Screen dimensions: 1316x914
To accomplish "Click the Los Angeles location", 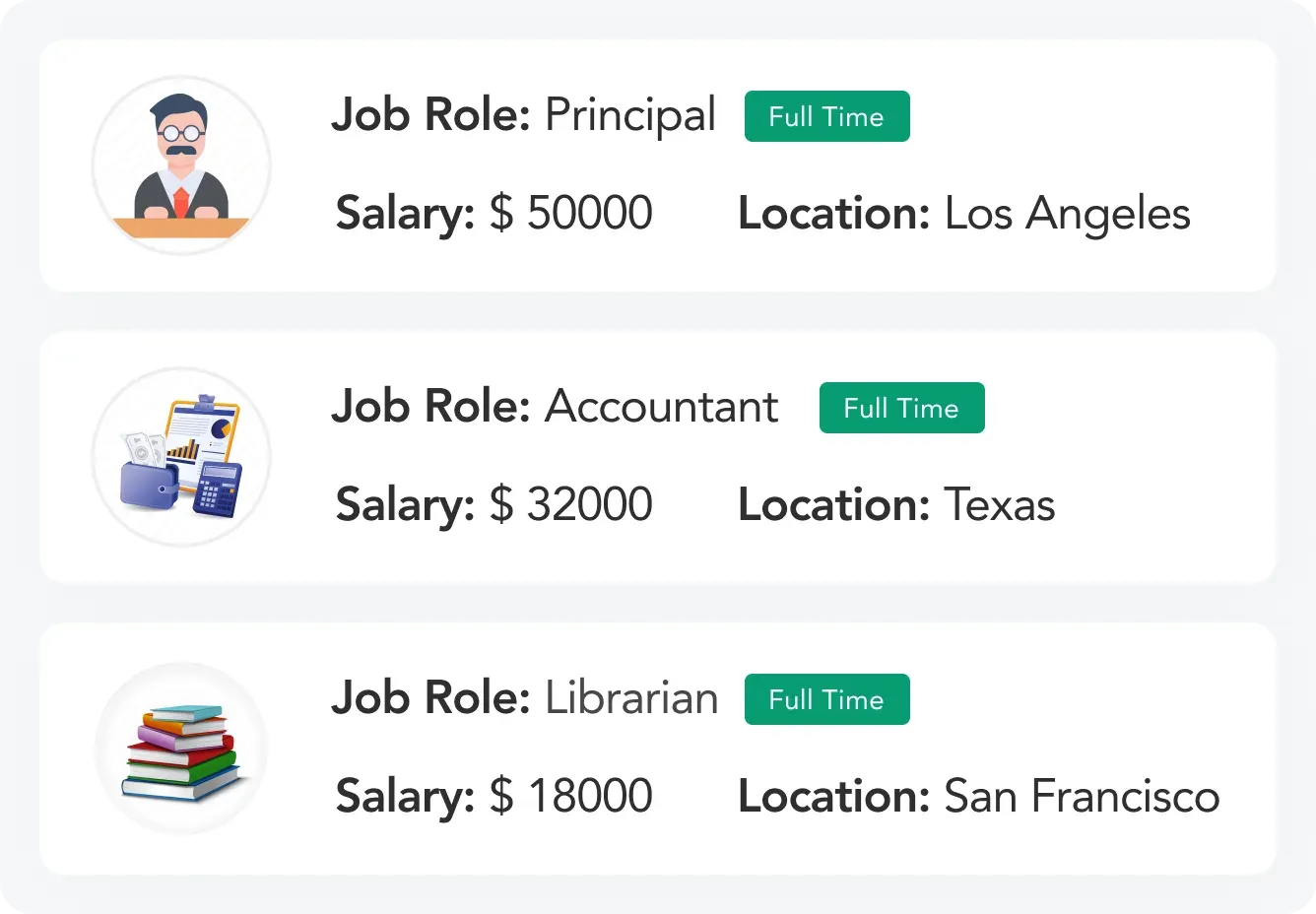I will pyautogui.click(x=1067, y=214).
